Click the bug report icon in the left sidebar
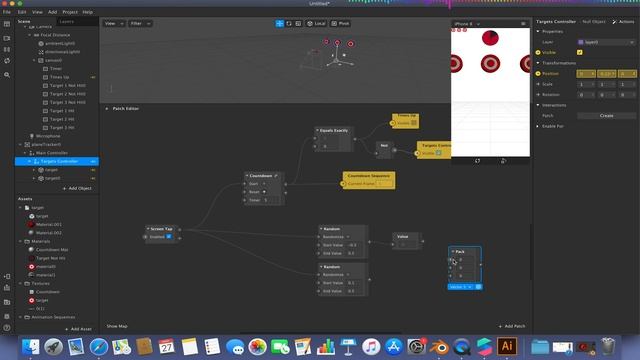The width and height of the screenshot is (640, 360). [x=7, y=316]
